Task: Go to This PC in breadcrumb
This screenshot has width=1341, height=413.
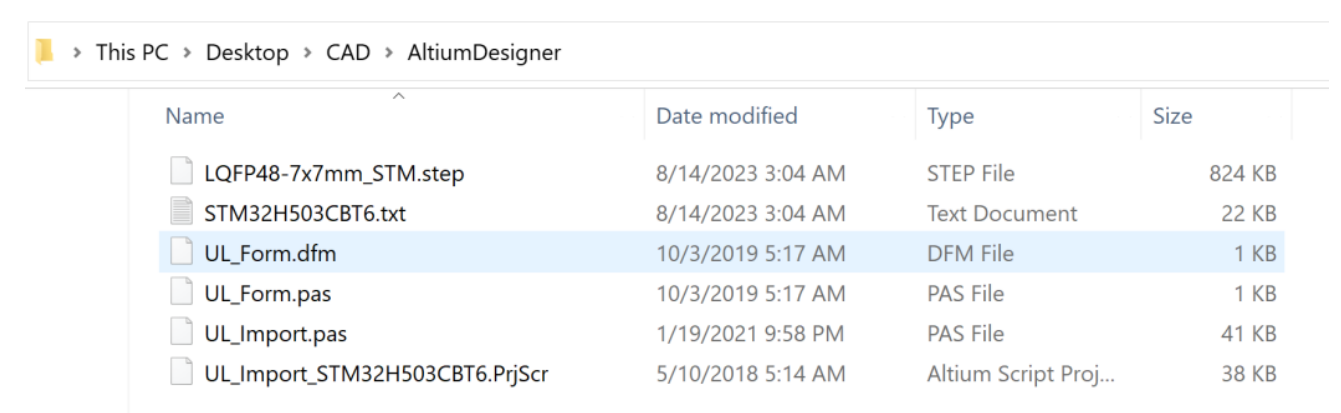Action: point(133,52)
